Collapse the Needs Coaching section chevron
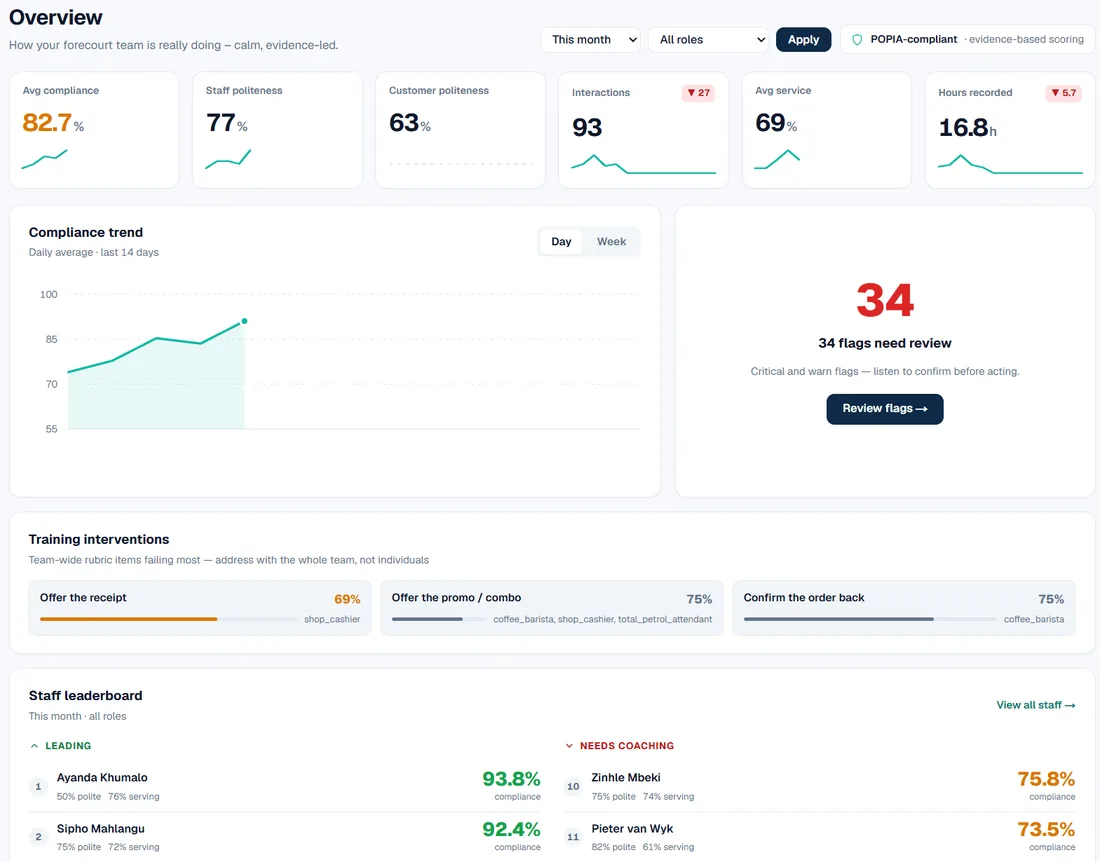Image resolution: width=1100 pixels, height=862 pixels. (x=569, y=746)
